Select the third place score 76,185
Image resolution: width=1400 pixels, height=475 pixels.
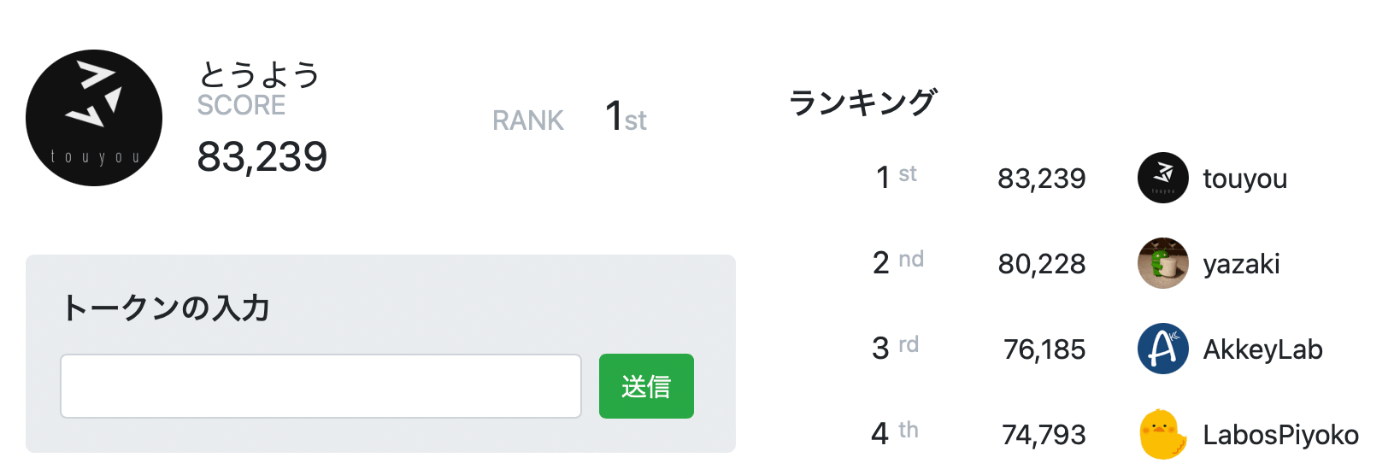(x=1045, y=350)
